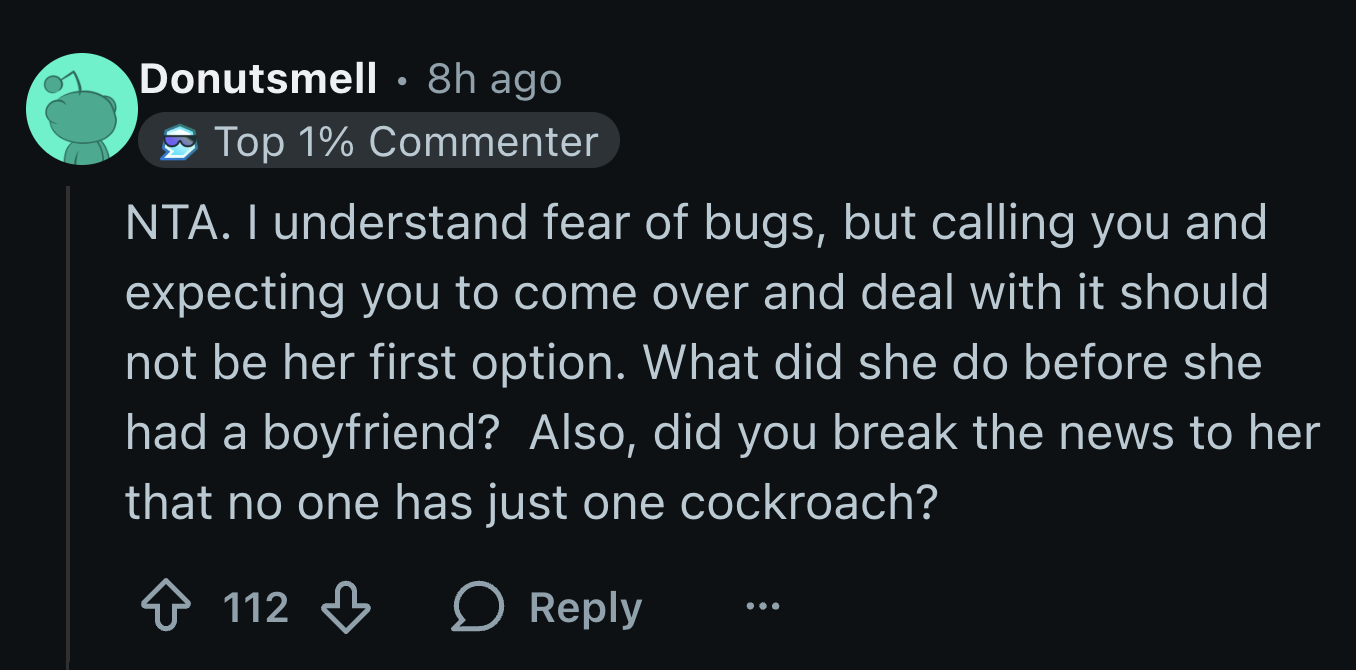Click the 112 vote count
The image size is (1356, 670).
(256, 609)
